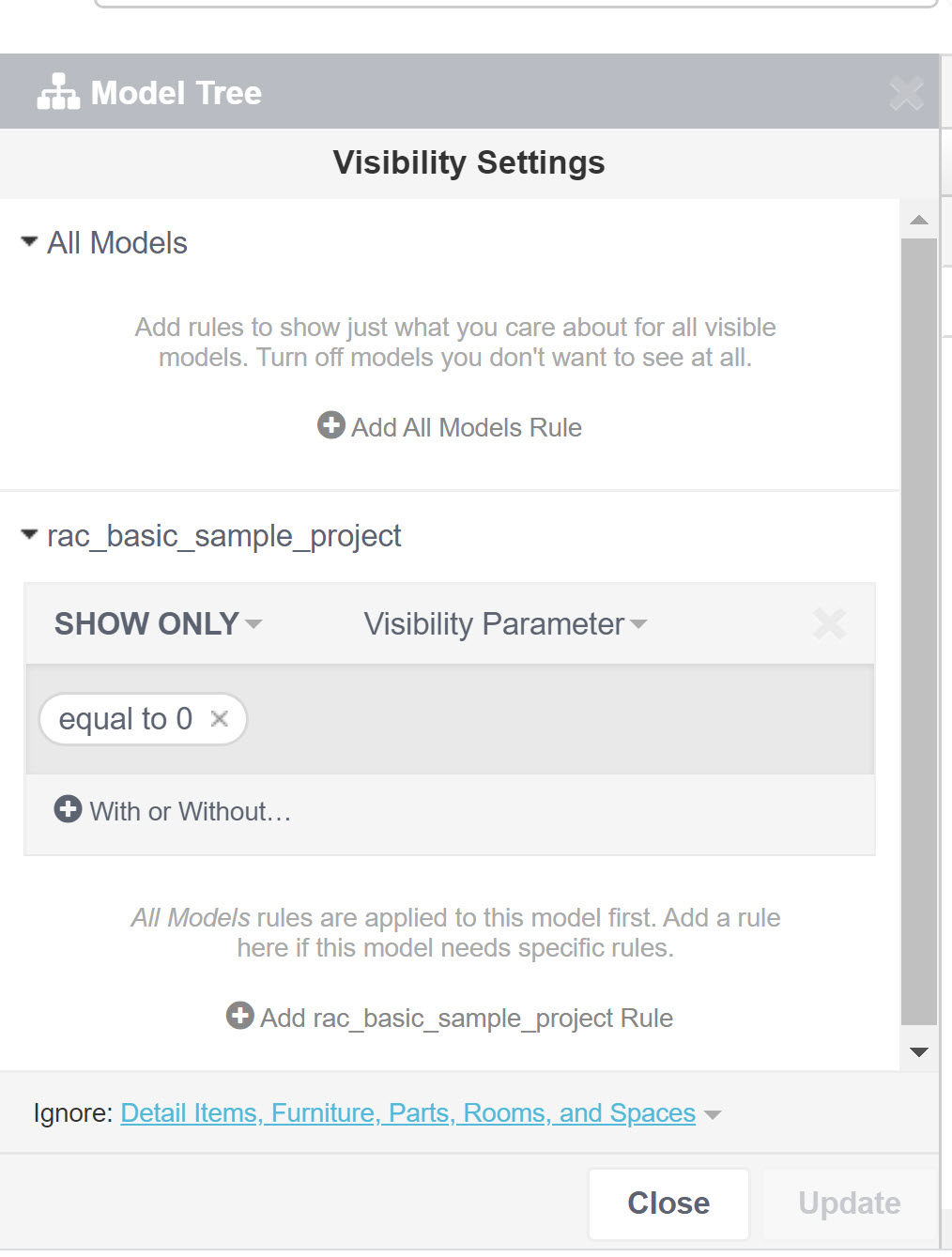Collapse the rac_basic_sample_project section
The image size is (952, 1257).
[x=29, y=535]
